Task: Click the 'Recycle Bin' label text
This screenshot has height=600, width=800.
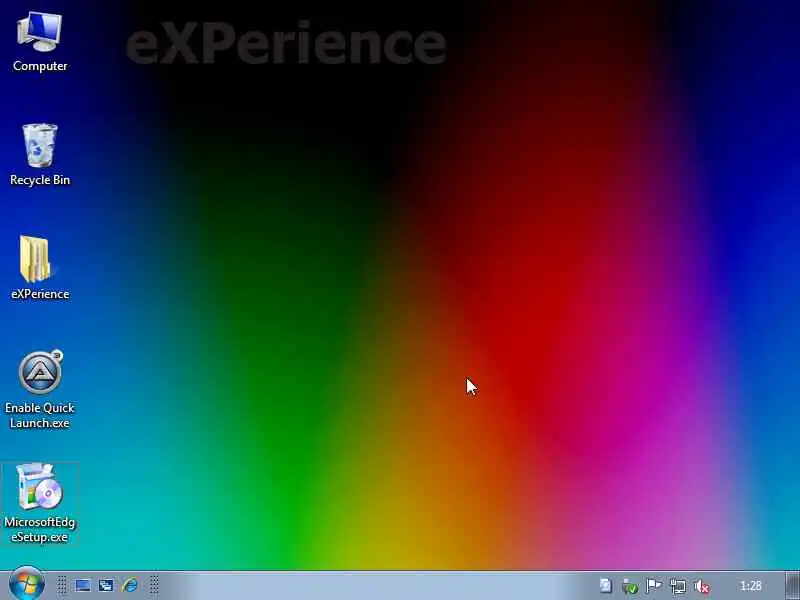Action: tap(40, 180)
